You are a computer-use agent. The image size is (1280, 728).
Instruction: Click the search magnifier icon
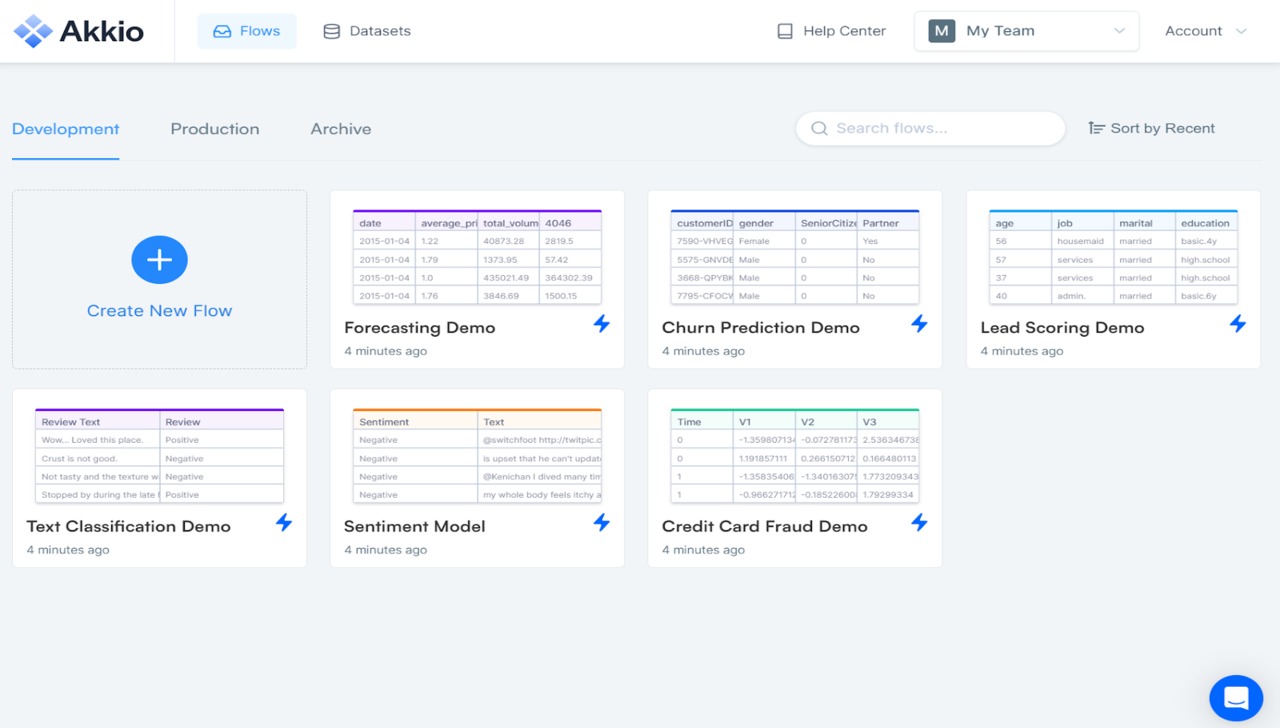819,128
